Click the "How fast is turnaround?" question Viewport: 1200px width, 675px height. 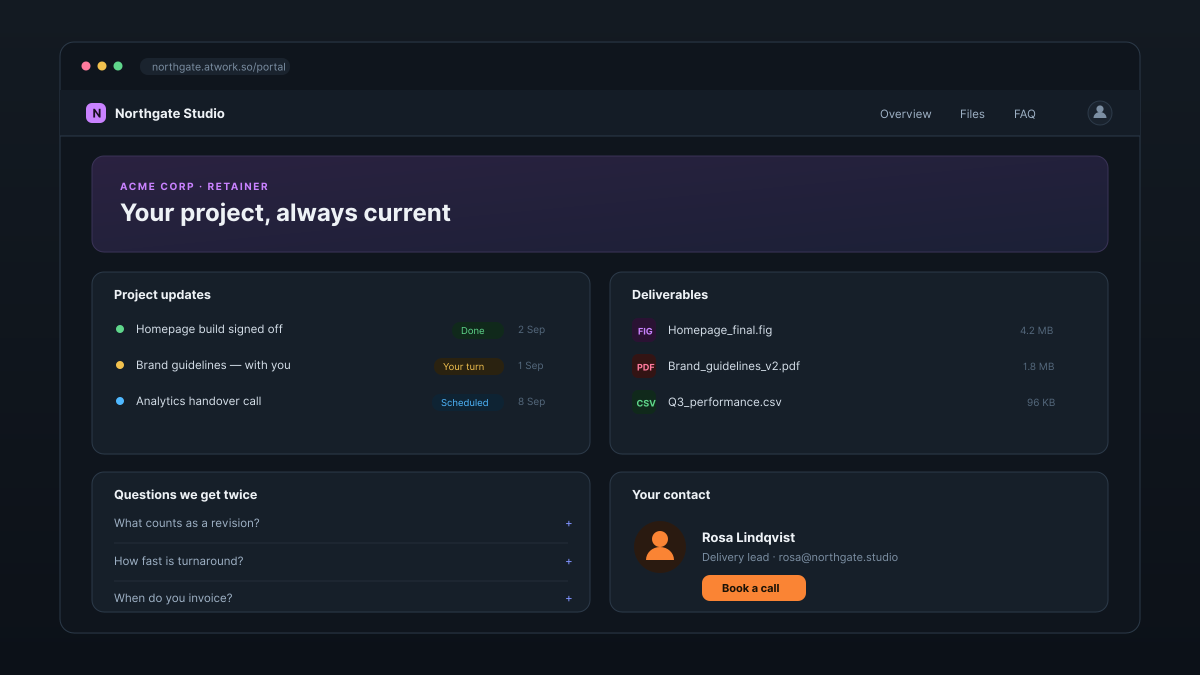pos(179,561)
